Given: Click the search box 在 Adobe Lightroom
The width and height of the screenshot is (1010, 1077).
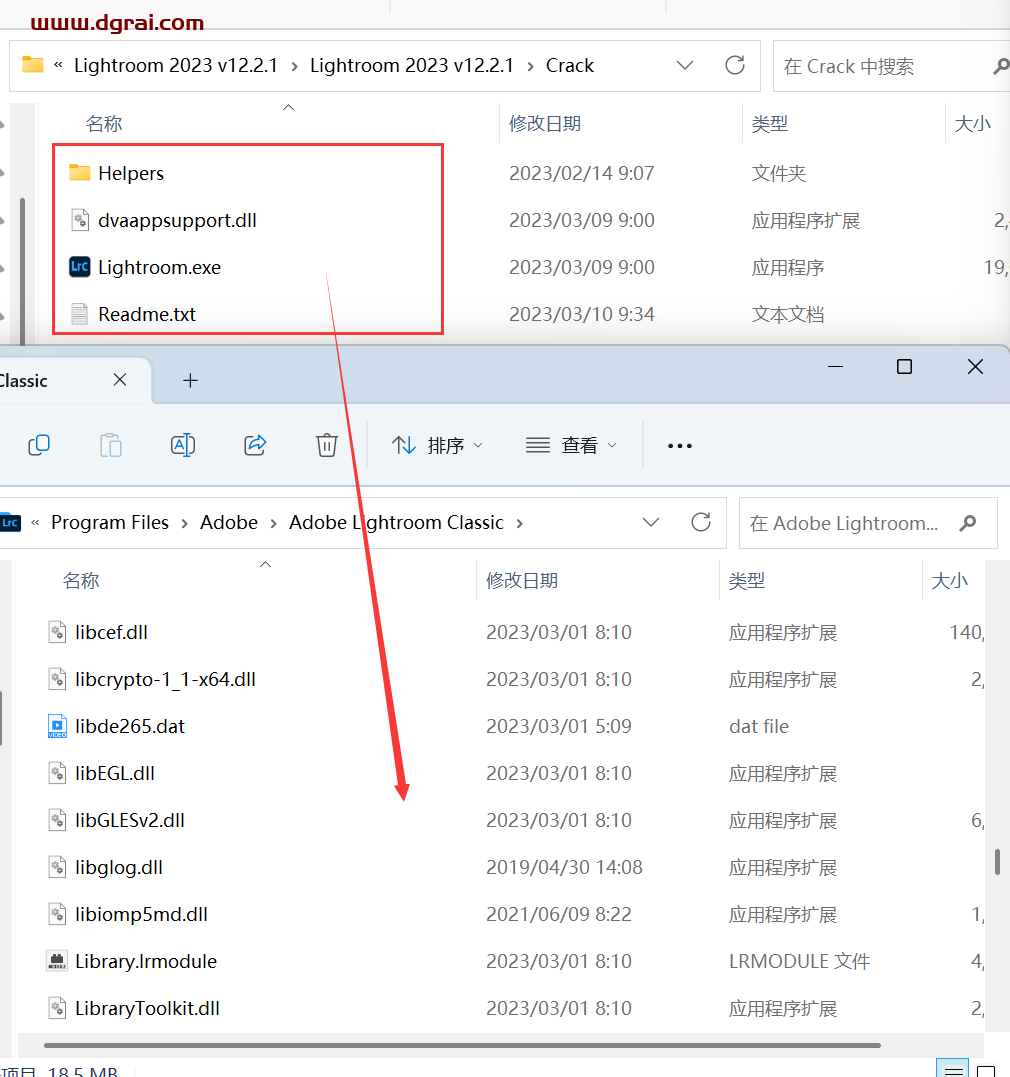Looking at the screenshot, I should tap(868, 523).
